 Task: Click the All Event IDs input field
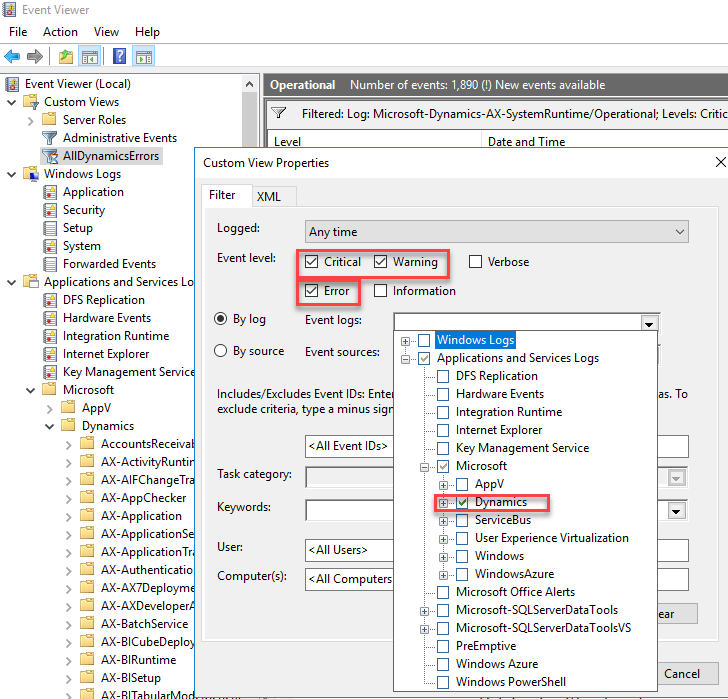click(349, 446)
